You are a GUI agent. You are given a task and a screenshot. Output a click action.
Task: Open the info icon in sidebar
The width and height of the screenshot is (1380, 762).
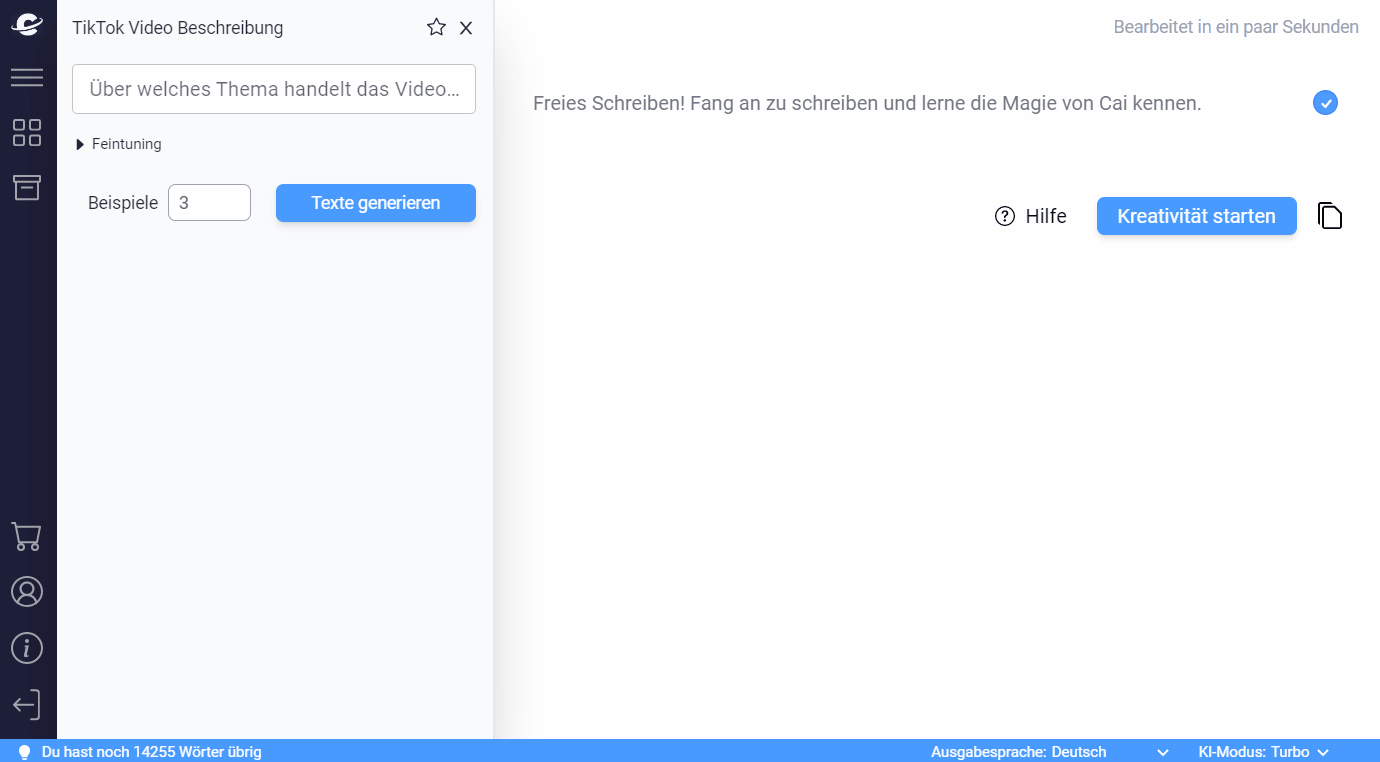point(27,648)
